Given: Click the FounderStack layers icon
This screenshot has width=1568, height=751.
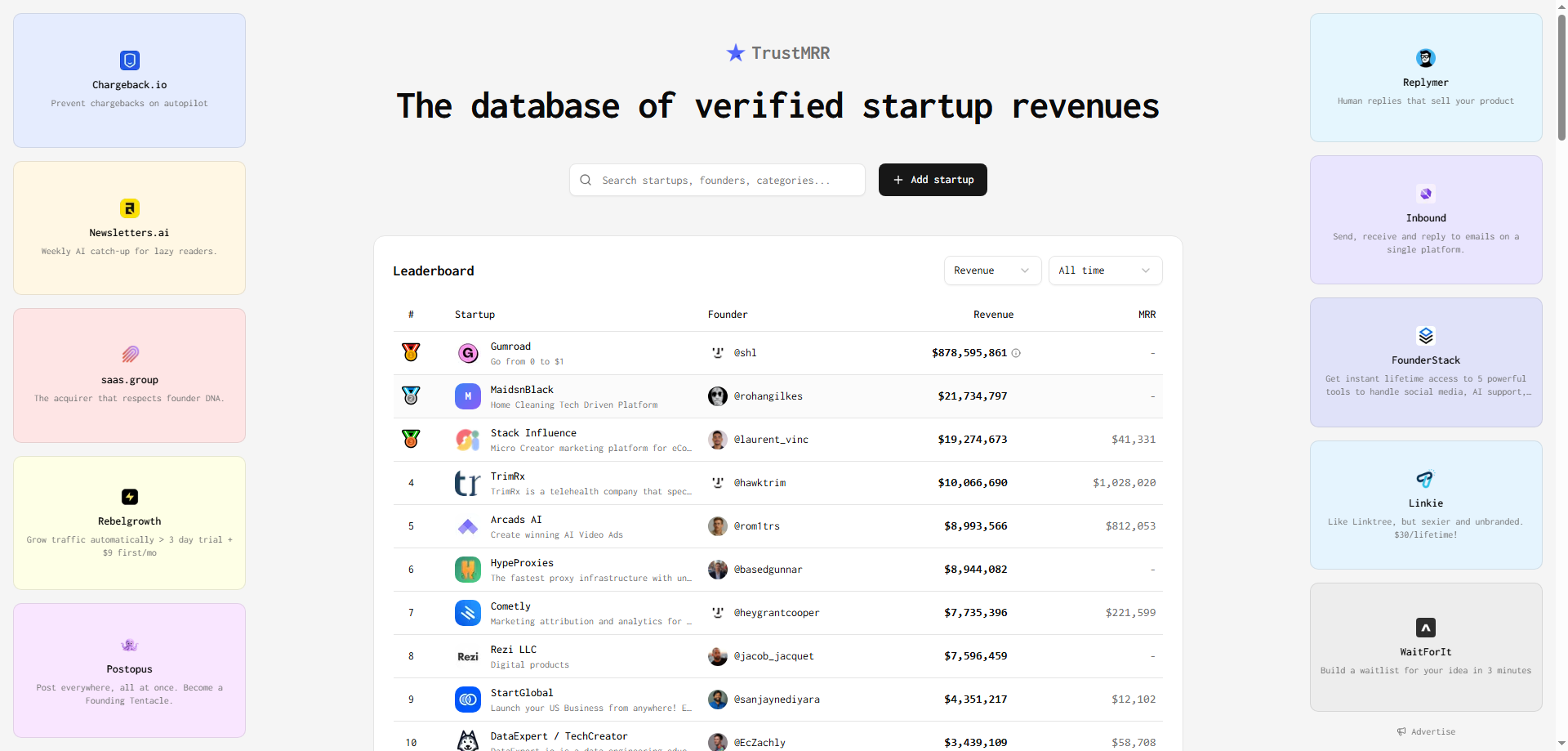Looking at the screenshot, I should tap(1425, 335).
